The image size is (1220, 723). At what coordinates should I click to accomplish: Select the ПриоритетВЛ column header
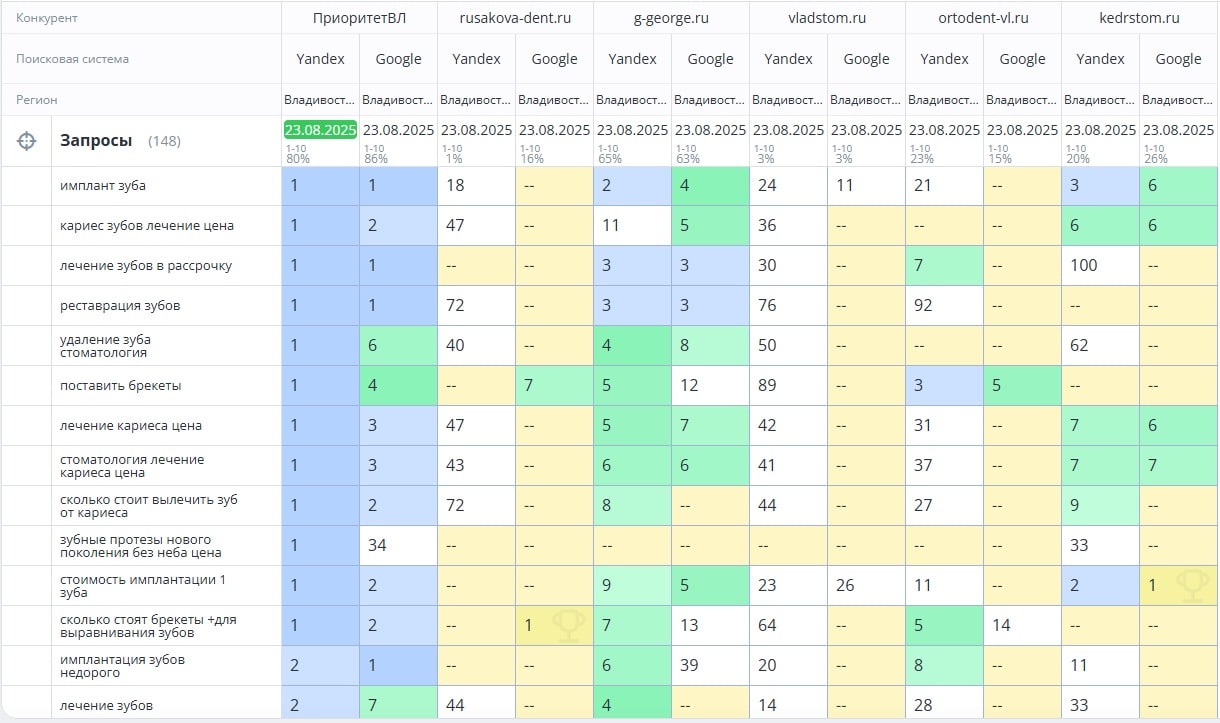(359, 18)
